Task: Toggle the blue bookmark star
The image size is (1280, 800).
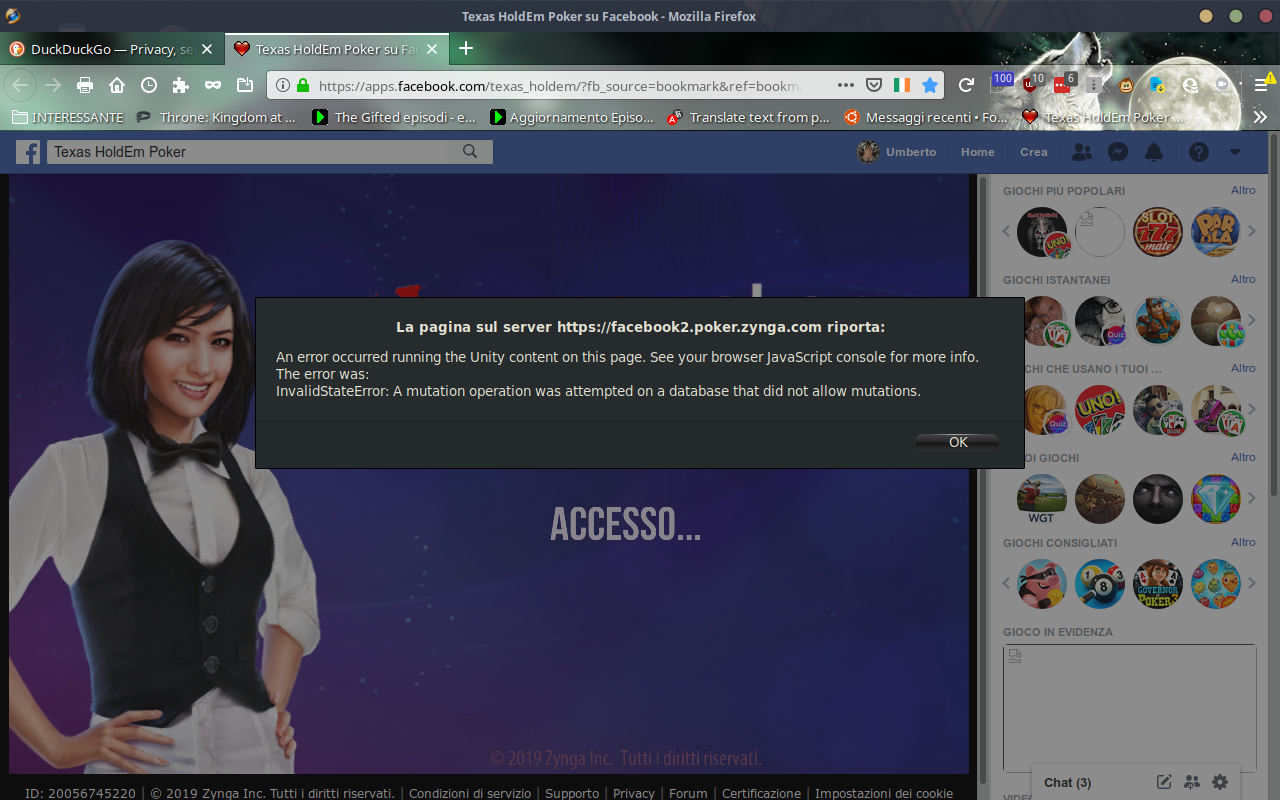Action: 930,85
